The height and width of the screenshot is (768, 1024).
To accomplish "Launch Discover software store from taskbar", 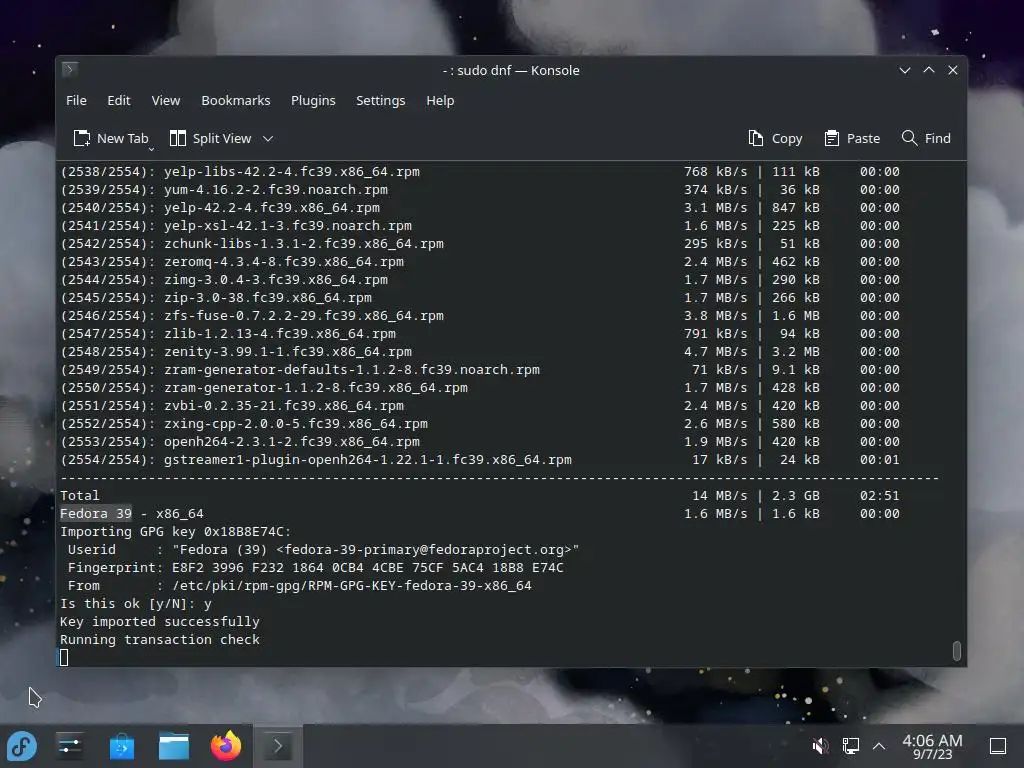I will pyautogui.click(x=121, y=746).
